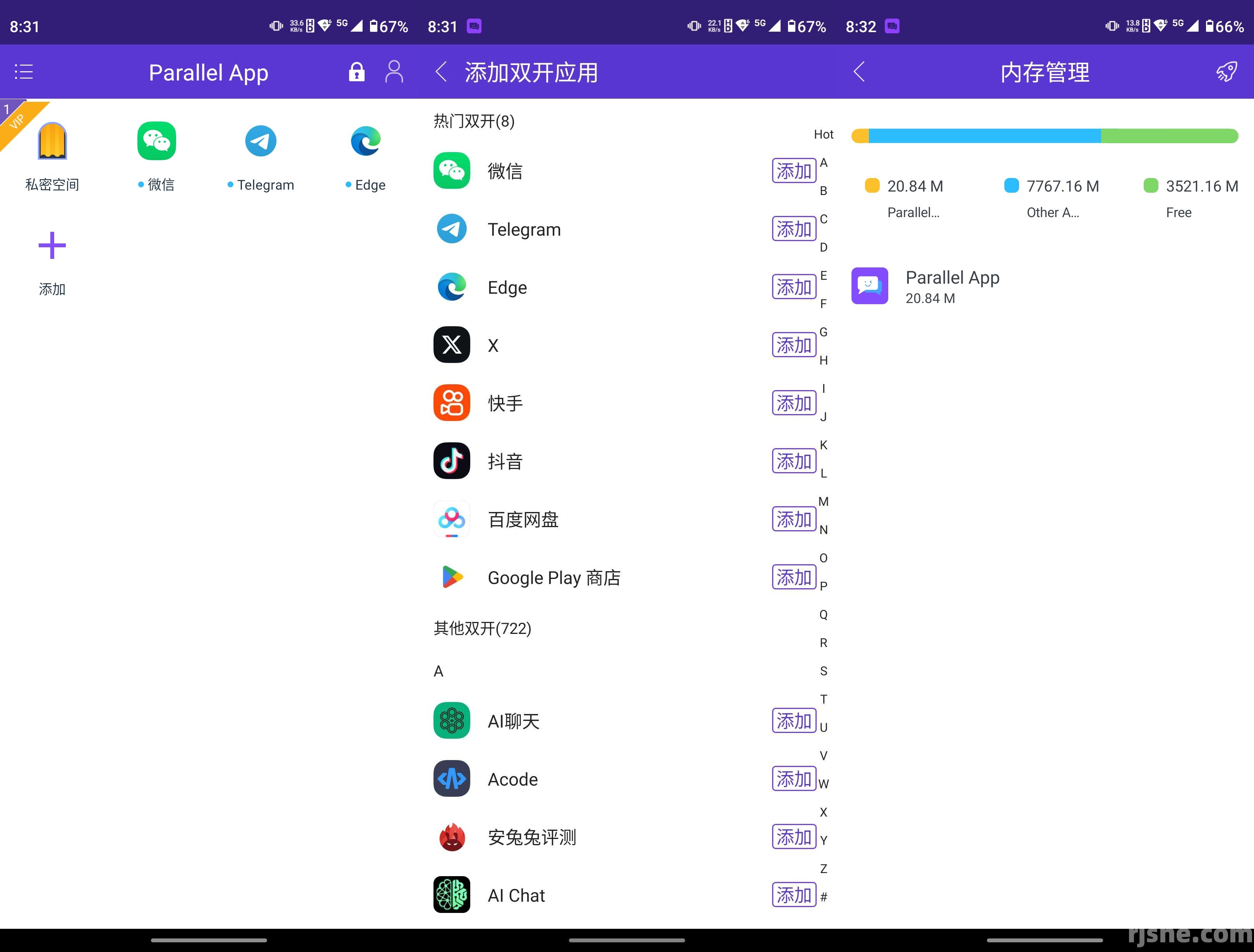Tap the vibrate mode icon beside 33.6 KB/s
The image size is (1254, 952).
tap(276, 26)
